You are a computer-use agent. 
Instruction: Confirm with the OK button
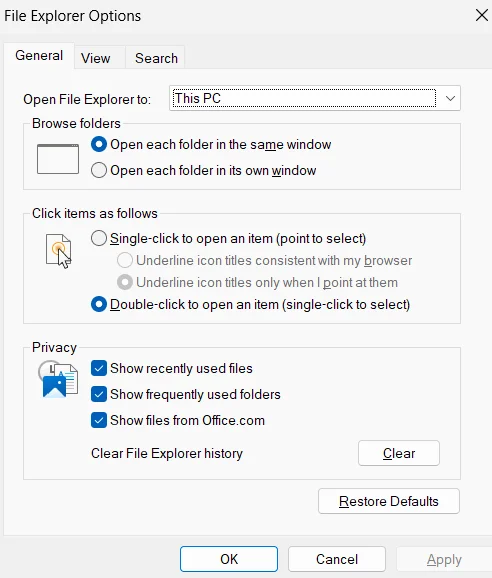(x=229, y=559)
